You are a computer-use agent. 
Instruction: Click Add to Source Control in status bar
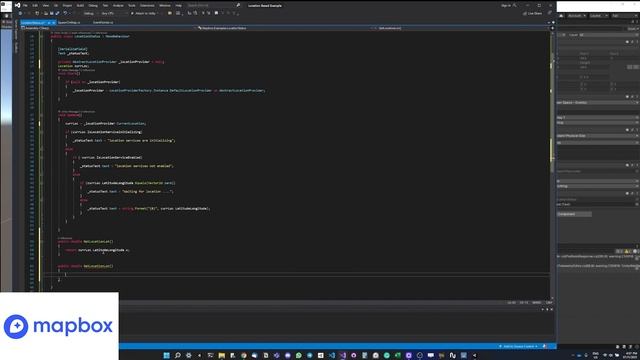click(518, 347)
